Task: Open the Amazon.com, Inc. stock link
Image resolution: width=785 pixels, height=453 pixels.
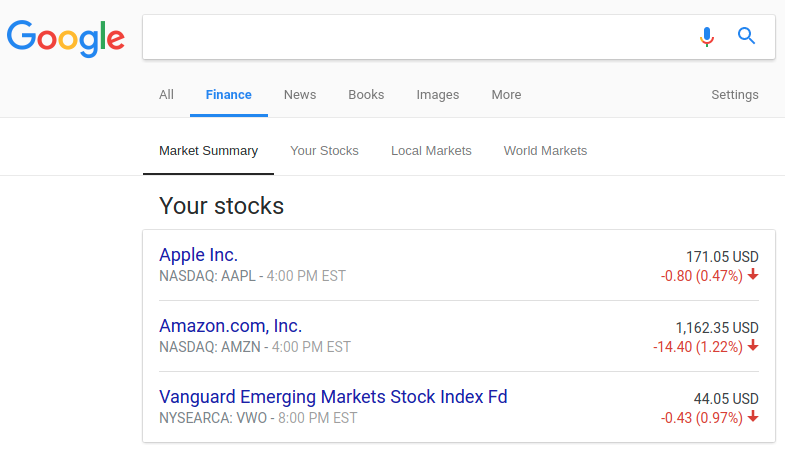Action: tap(230, 326)
